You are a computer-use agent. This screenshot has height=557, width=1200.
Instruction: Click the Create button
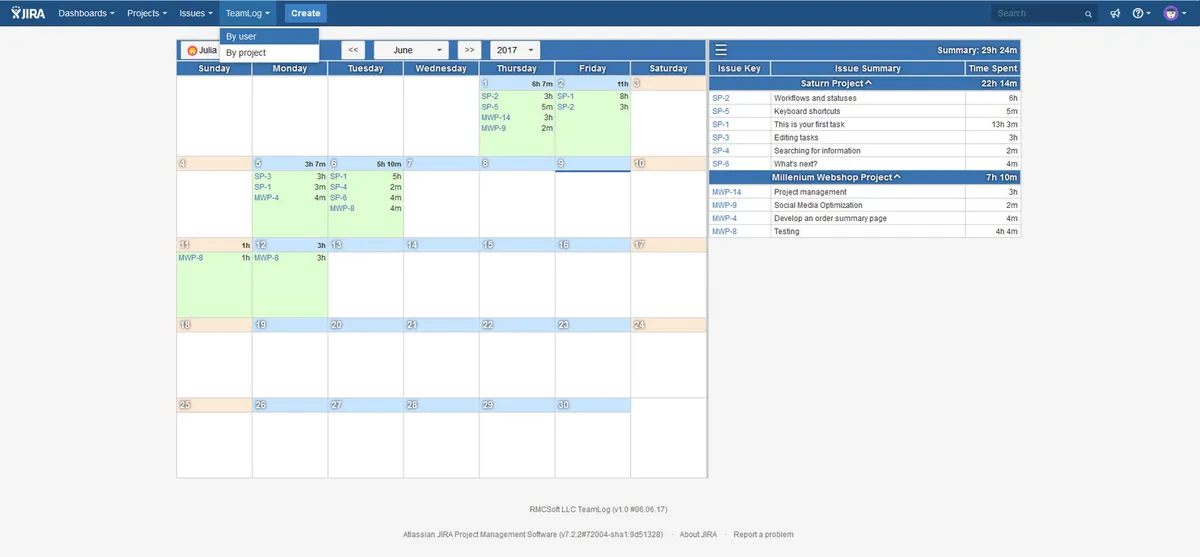(305, 13)
